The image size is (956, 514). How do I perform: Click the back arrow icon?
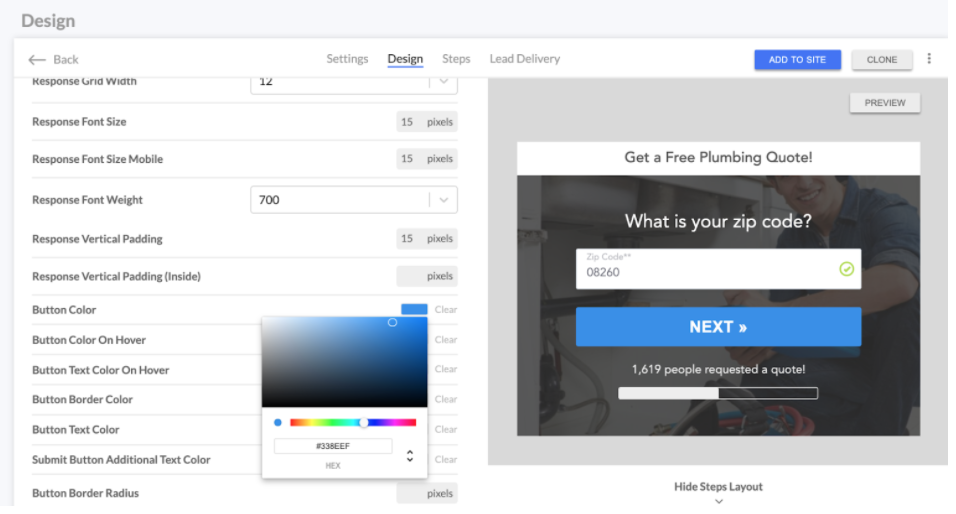[37, 60]
